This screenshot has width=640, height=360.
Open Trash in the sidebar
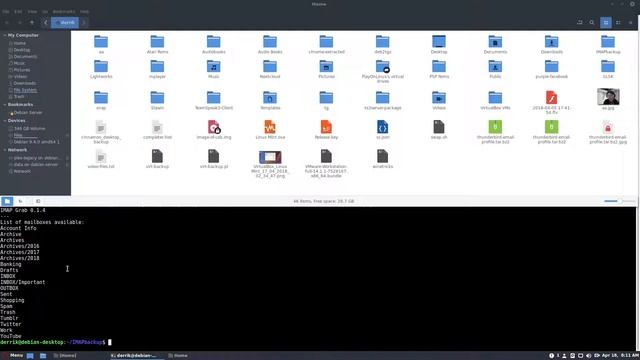click(19, 97)
